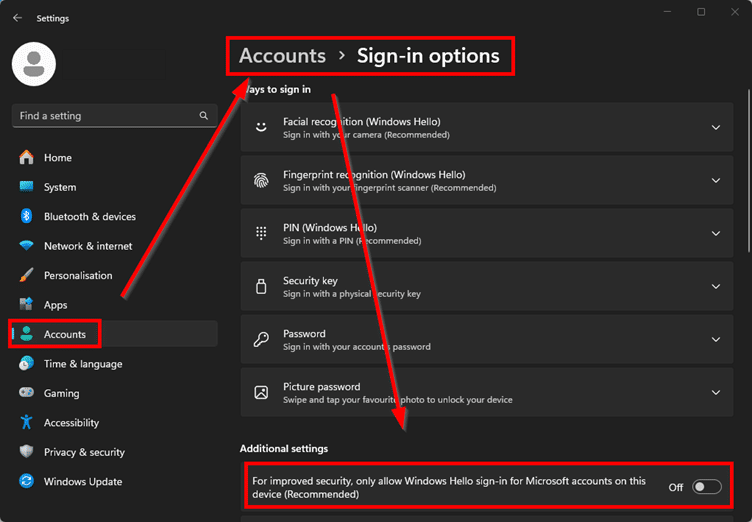Click the Additional settings heading
This screenshot has height=522, width=752.
[x=284, y=449]
